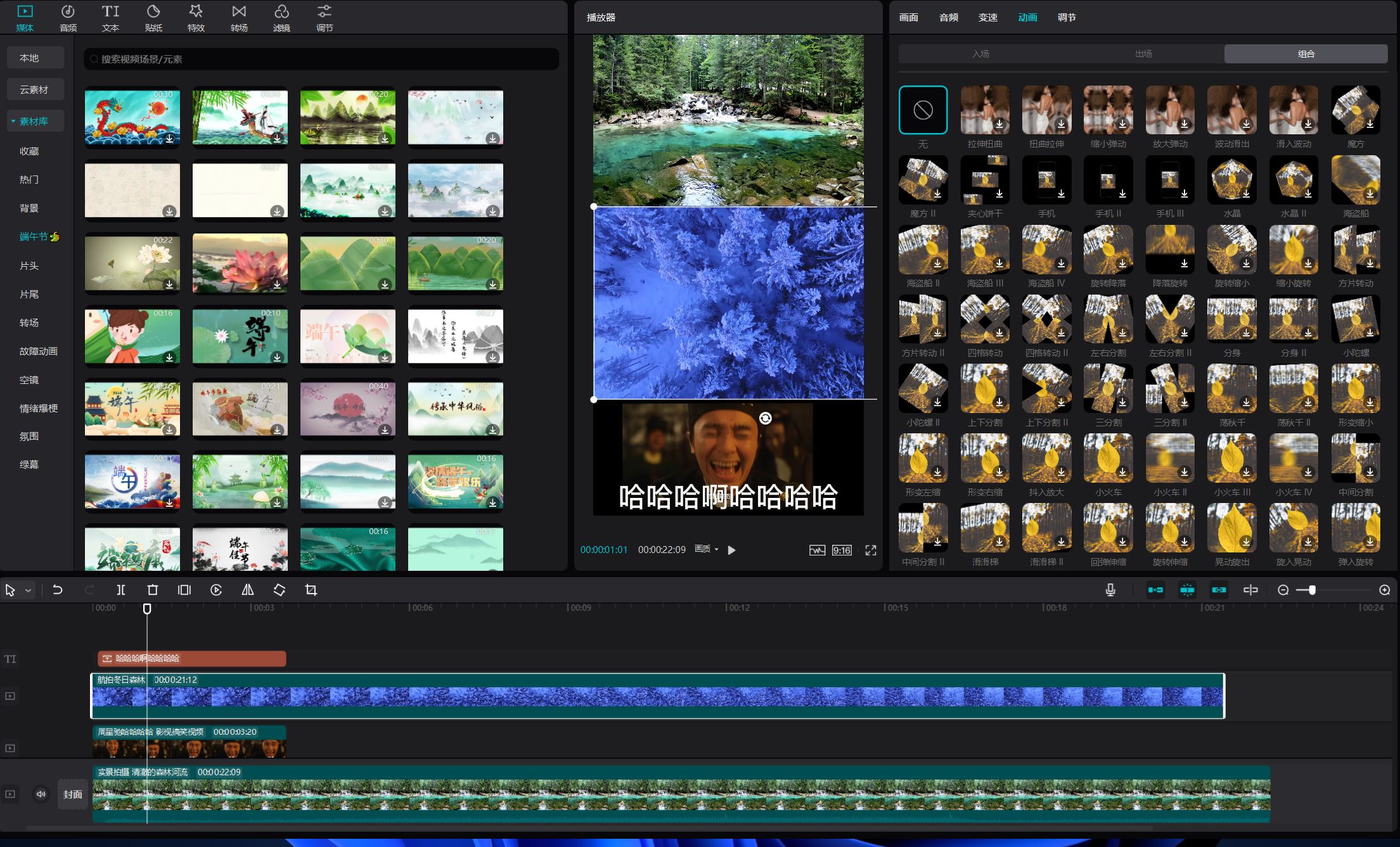
Task: Toggle the text track lock icon
Action: click(10, 659)
